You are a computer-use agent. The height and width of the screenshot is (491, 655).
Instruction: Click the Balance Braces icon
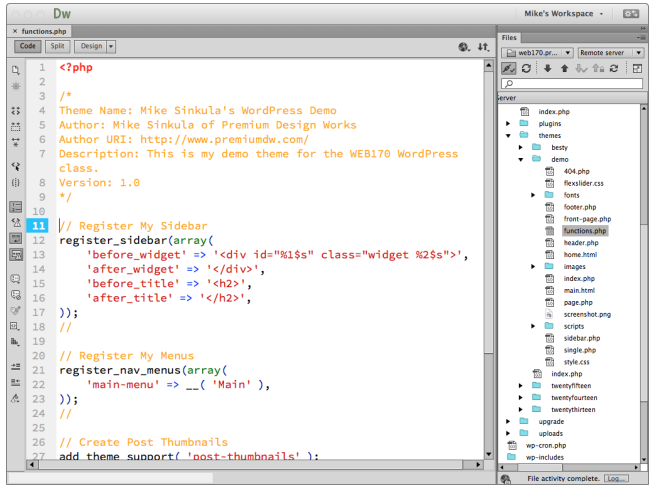15,183
